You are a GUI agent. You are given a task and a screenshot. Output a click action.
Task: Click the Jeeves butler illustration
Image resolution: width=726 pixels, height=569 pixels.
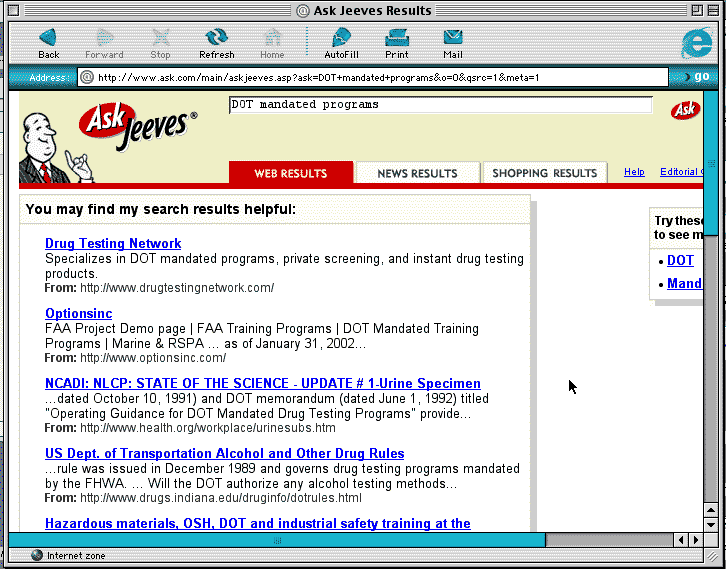click(55, 148)
